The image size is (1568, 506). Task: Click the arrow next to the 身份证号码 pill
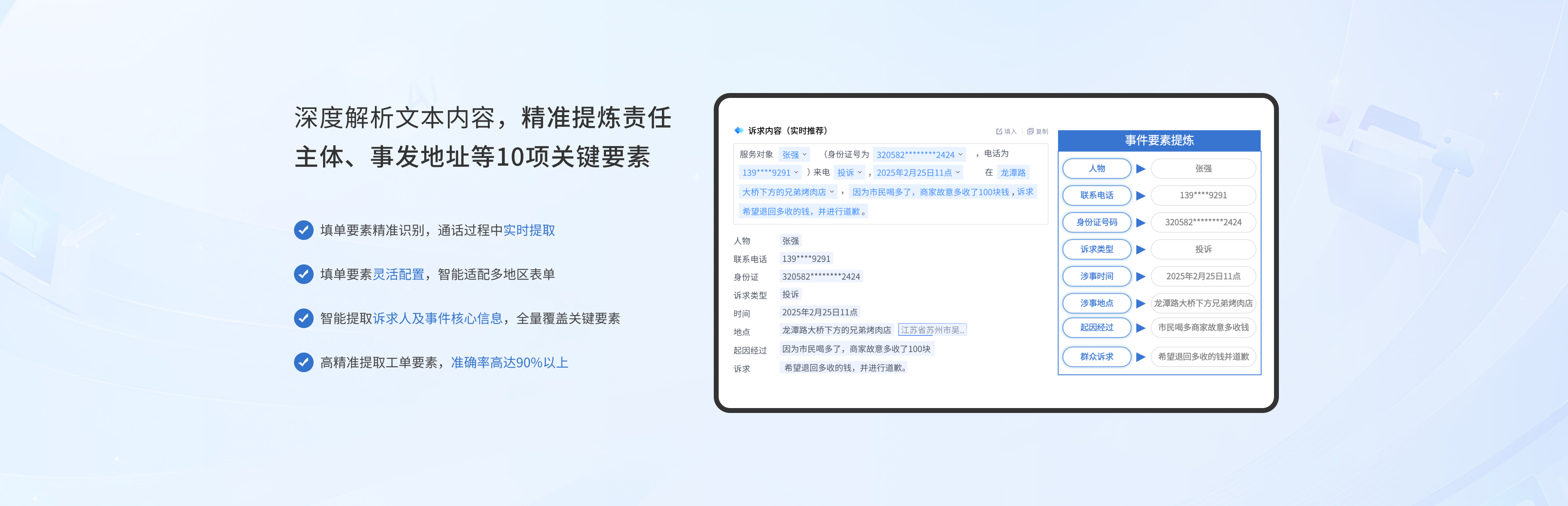pos(1141,222)
